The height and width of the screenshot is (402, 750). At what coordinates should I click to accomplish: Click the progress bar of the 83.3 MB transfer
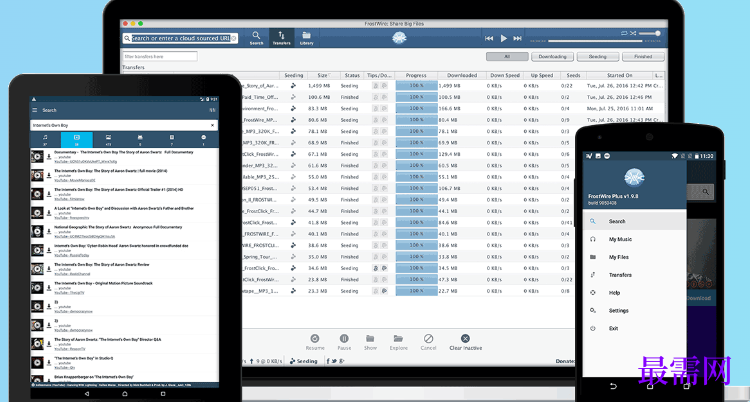click(416, 109)
